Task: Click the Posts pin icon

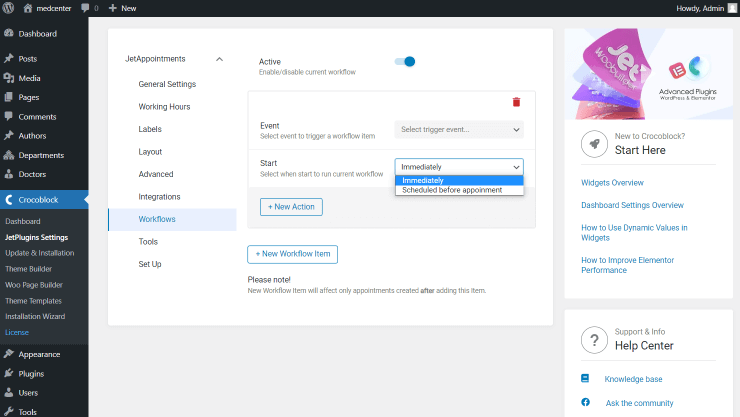Action: (x=8, y=58)
